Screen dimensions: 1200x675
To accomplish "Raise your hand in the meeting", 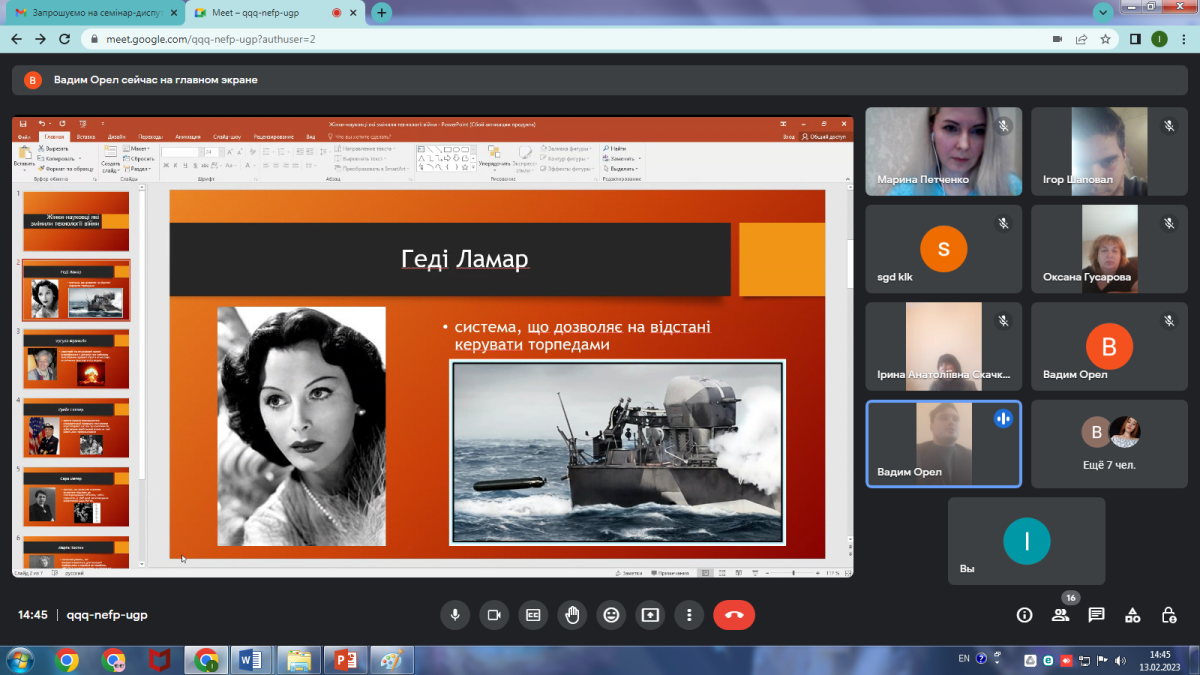I will click(x=572, y=615).
